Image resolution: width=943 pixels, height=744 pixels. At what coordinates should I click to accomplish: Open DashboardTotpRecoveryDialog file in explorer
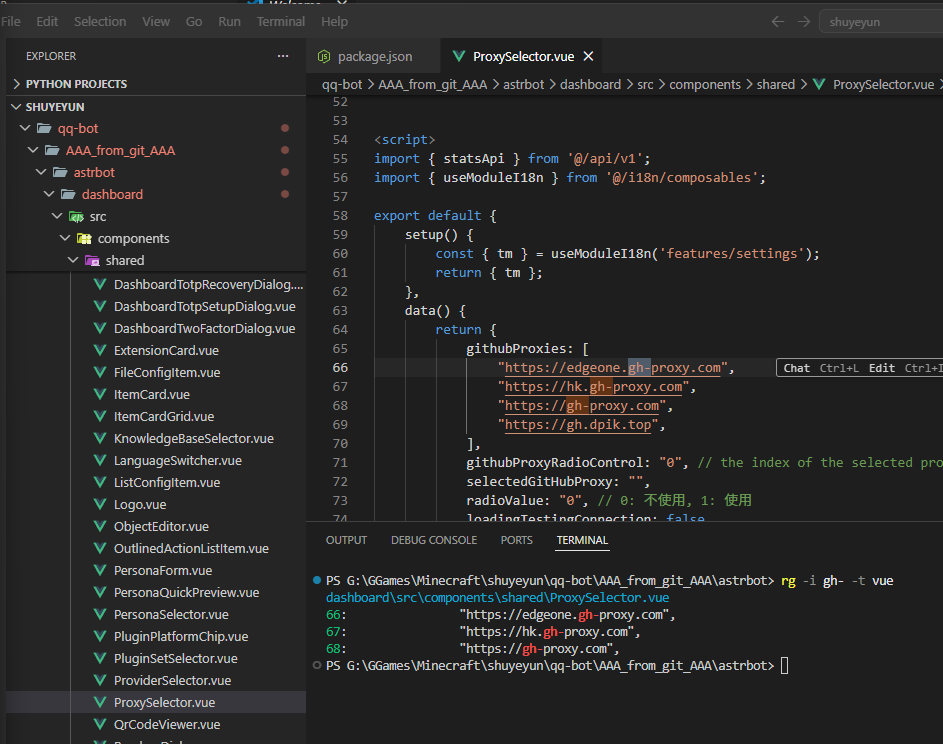(x=208, y=284)
